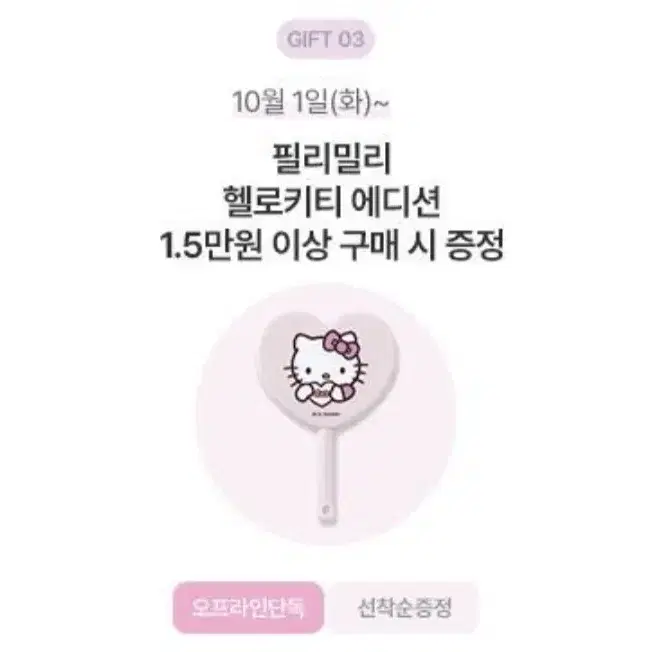Click the 헬로키티 에디션 heading line
This screenshot has width=652, height=652.
(x=332, y=203)
